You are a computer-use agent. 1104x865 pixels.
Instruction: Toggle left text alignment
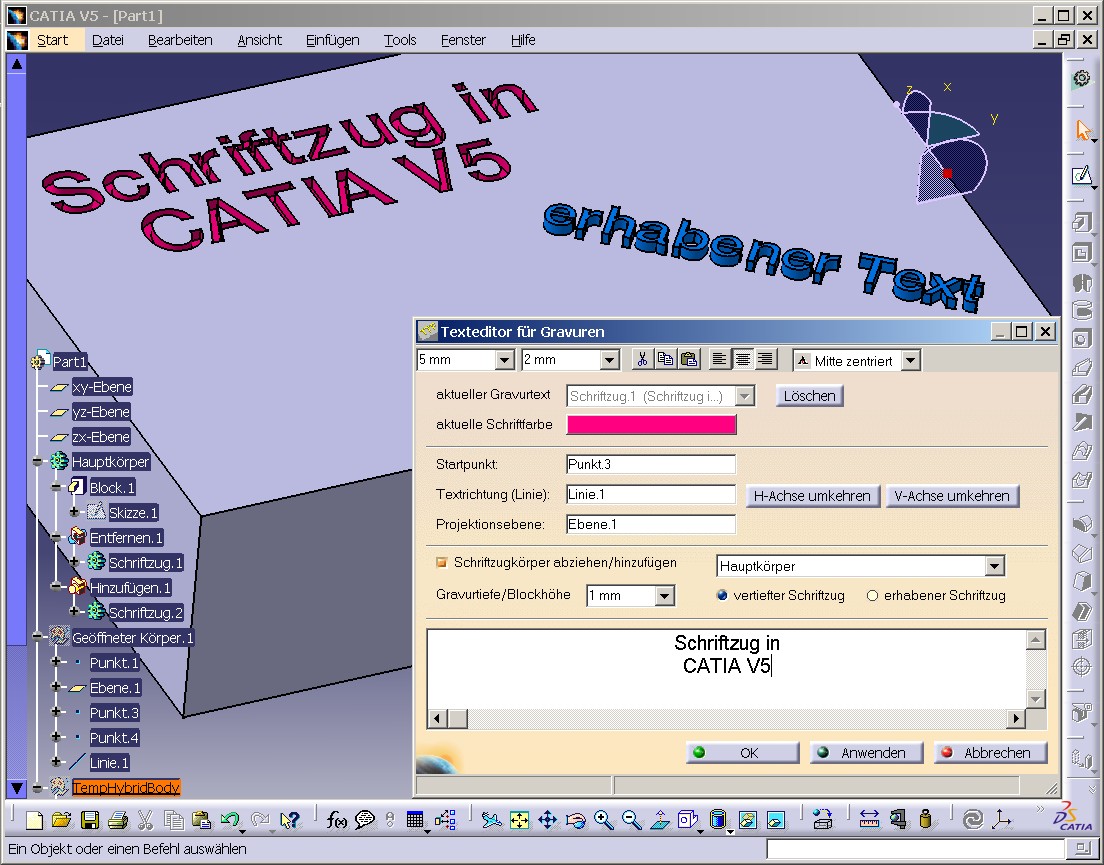(719, 360)
